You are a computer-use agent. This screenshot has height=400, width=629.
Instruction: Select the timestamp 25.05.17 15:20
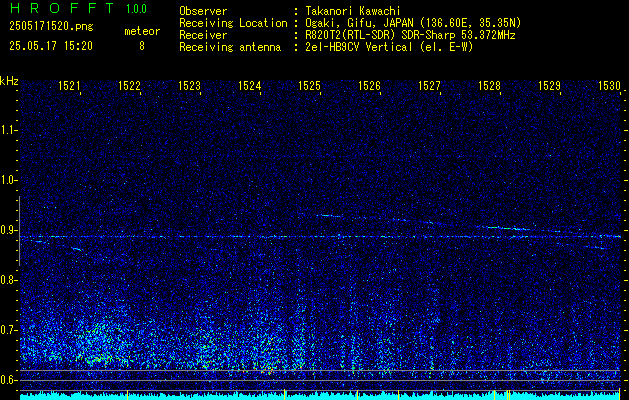pyautogui.click(x=51, y=46)
